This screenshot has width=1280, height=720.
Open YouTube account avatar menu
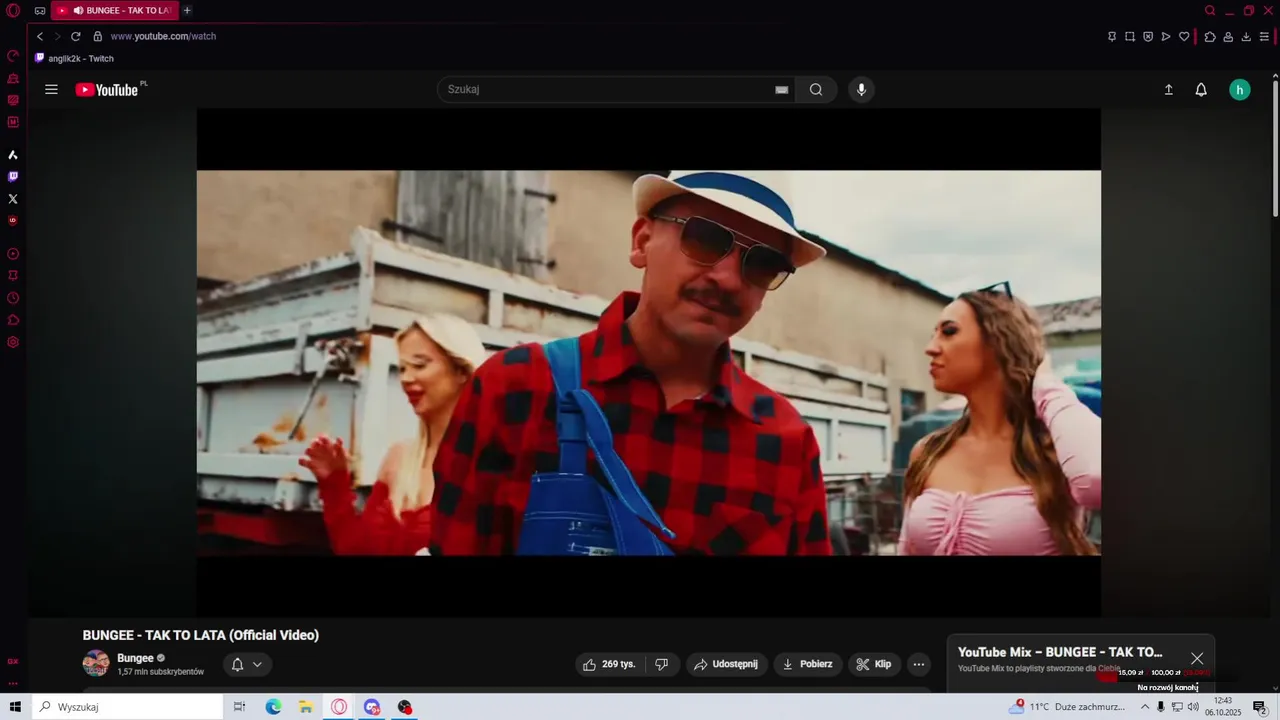coord(1240,90)
